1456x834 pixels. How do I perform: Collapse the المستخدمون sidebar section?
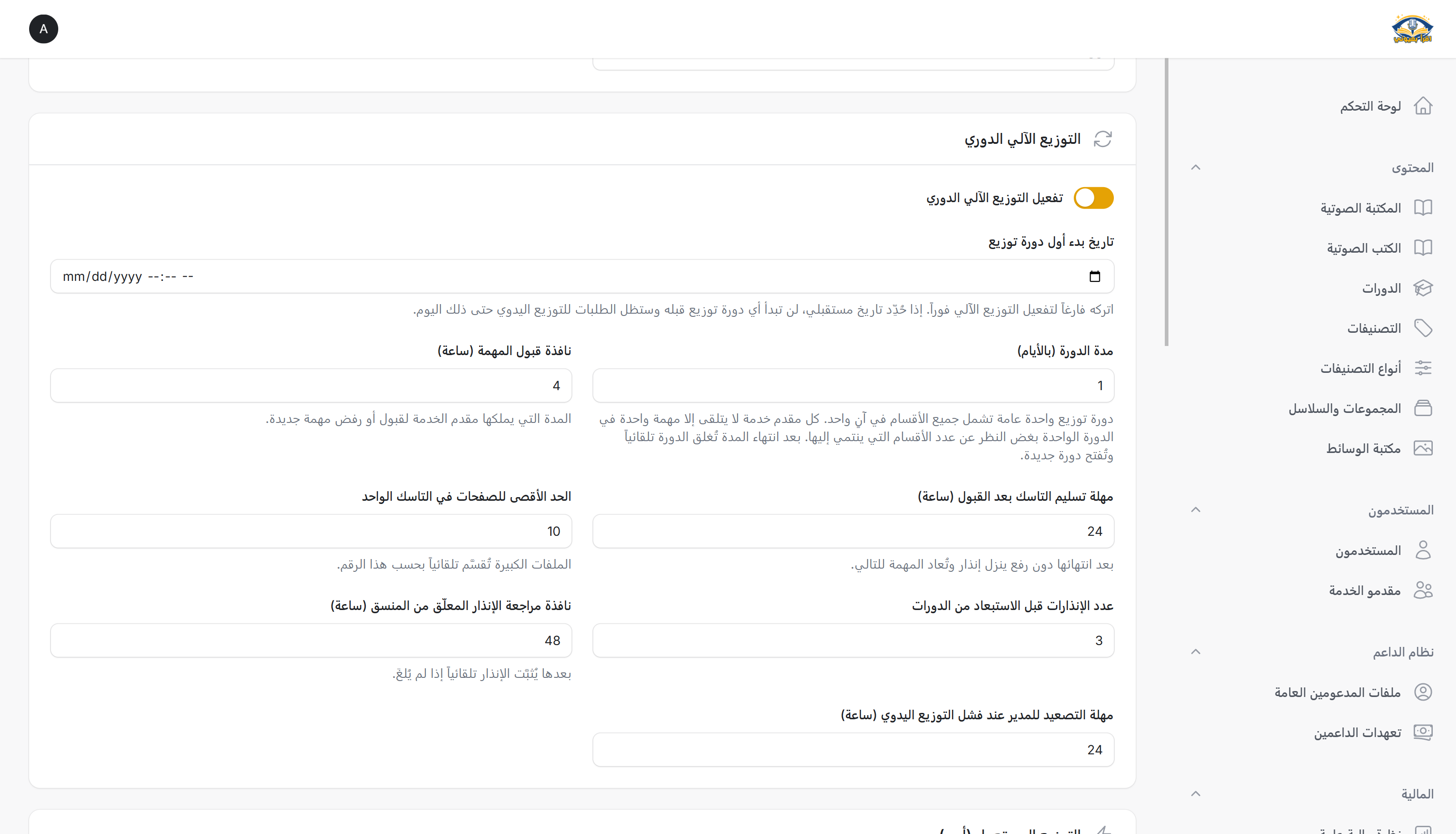[1196, 510]
